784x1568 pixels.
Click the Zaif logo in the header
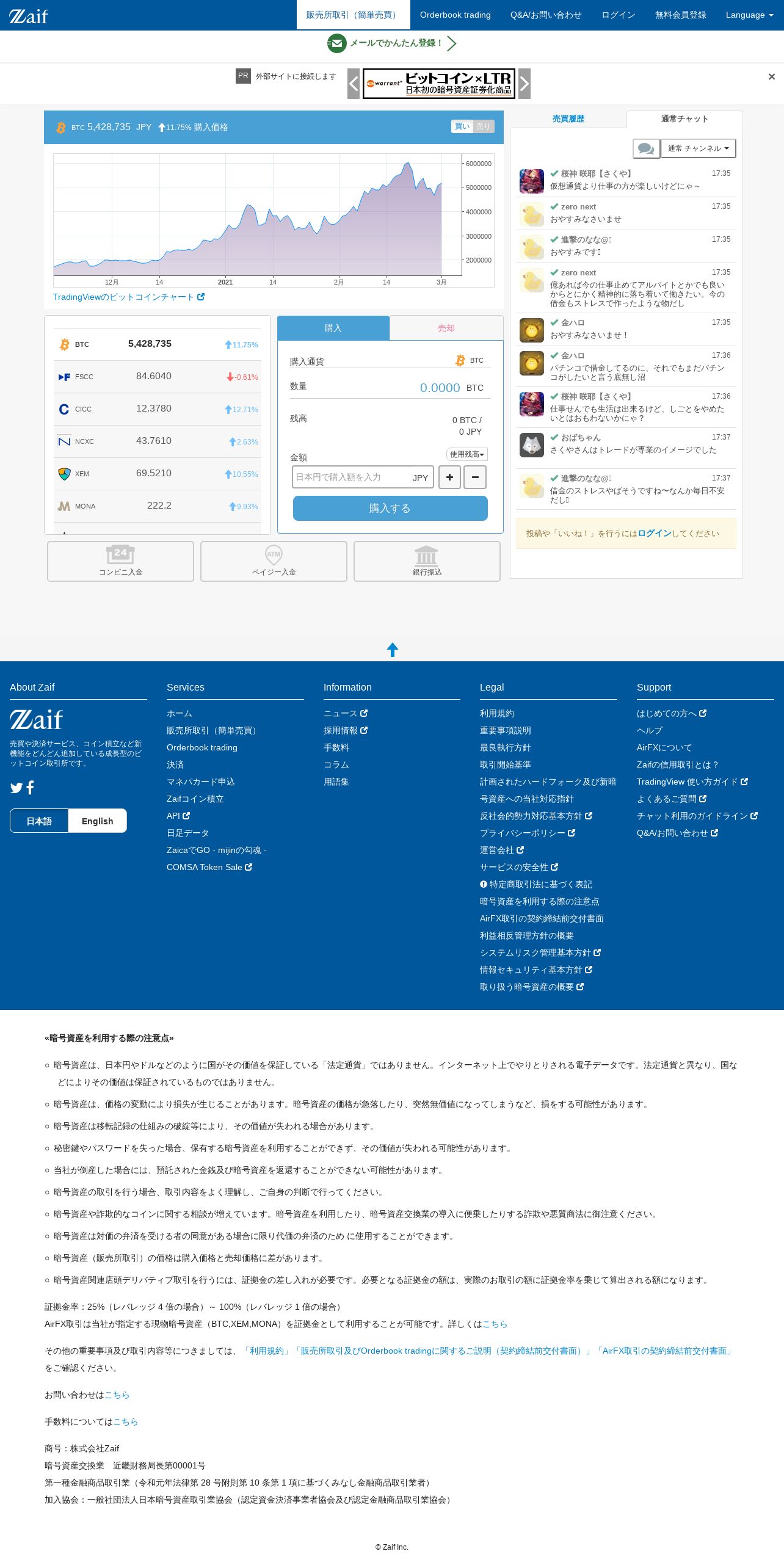coord(29,16)
